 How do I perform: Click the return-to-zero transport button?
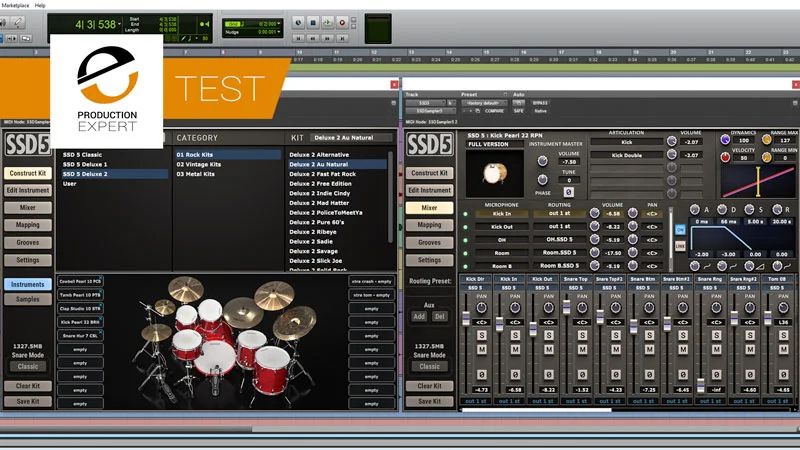pyautogui.click(x=298, y=38)
